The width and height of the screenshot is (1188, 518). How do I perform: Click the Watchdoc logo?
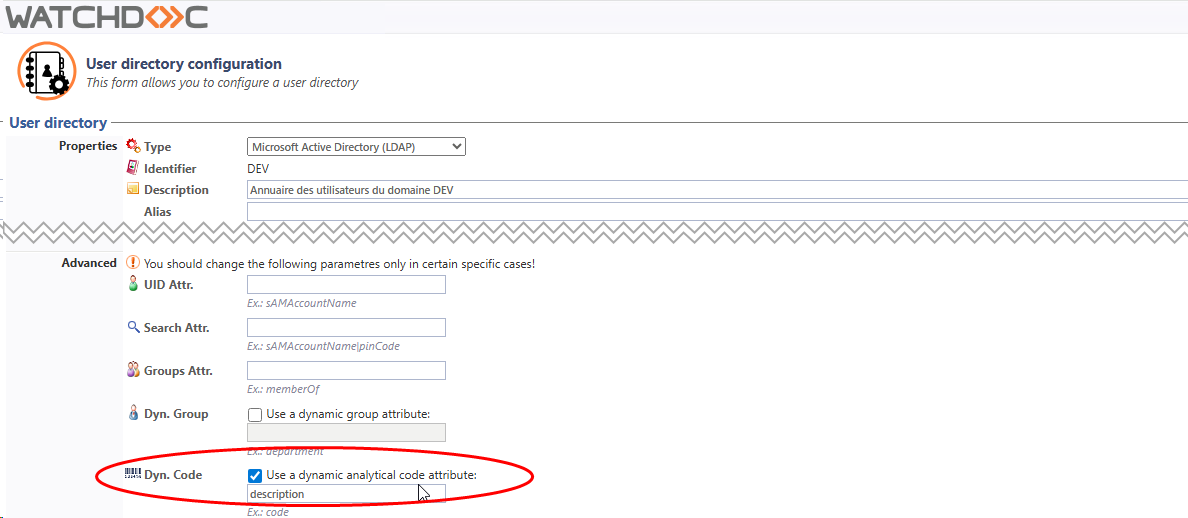coord(106,16)
